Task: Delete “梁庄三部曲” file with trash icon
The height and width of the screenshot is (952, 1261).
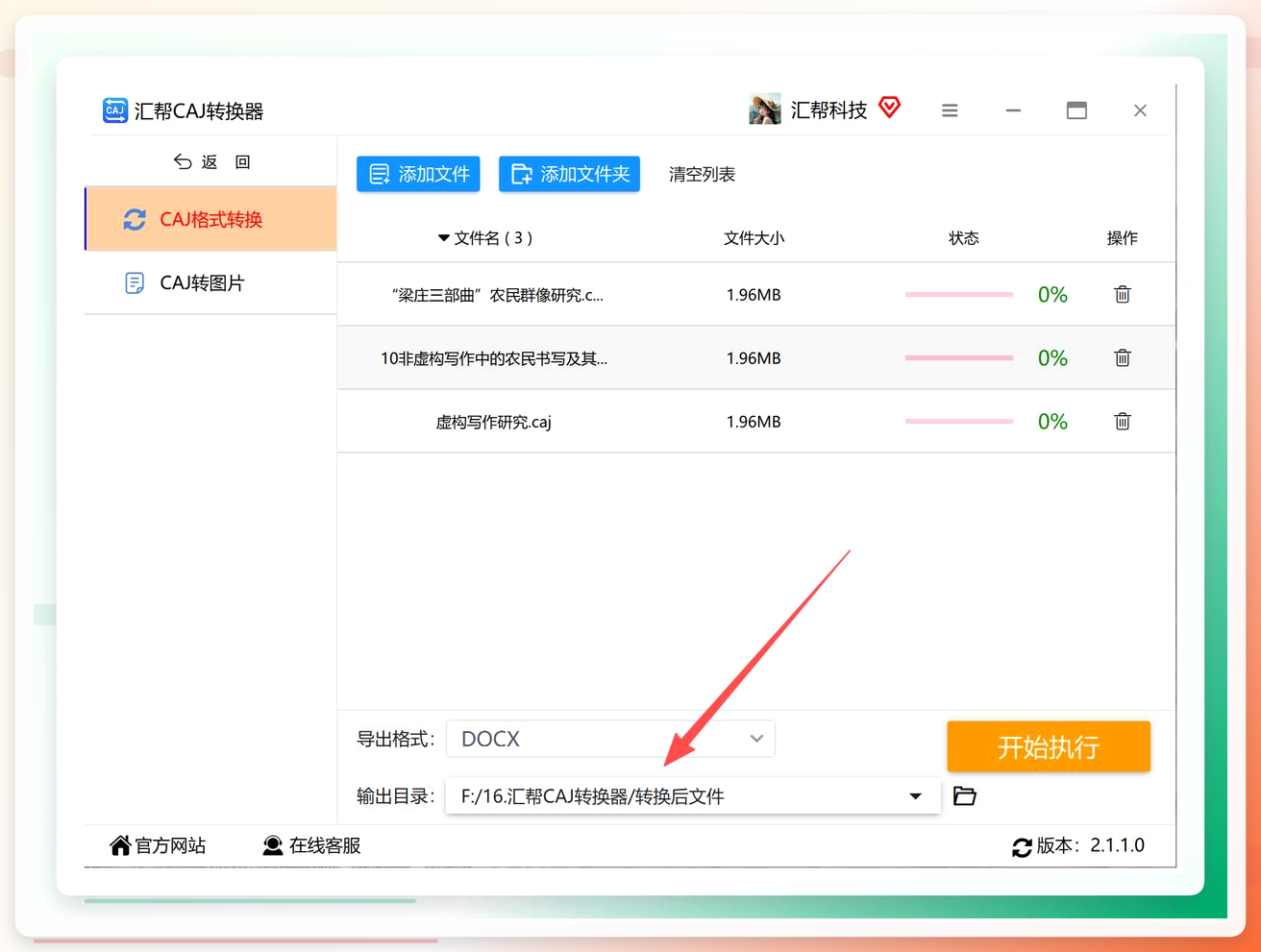Action: click(1123, 294)
